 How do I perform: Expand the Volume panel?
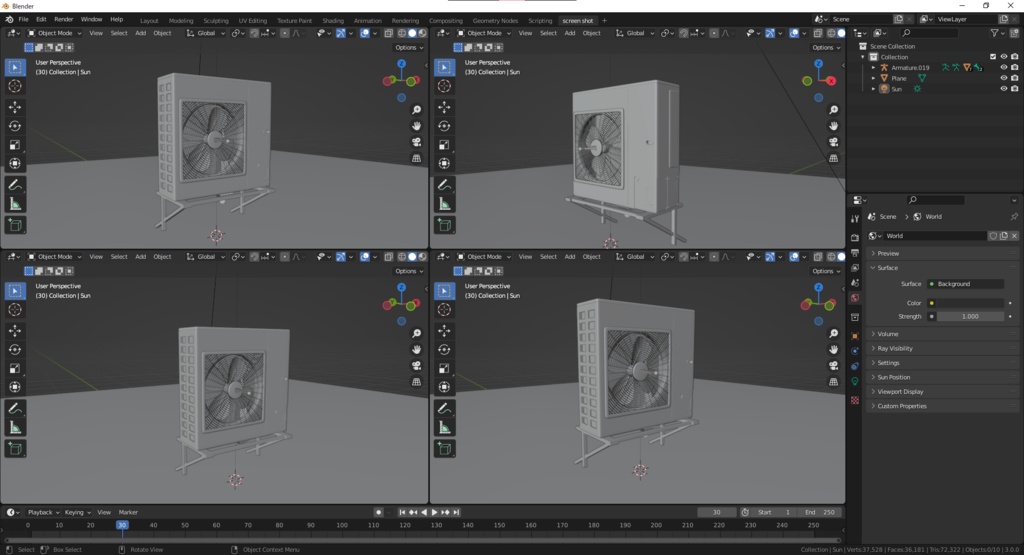point(941,334)
